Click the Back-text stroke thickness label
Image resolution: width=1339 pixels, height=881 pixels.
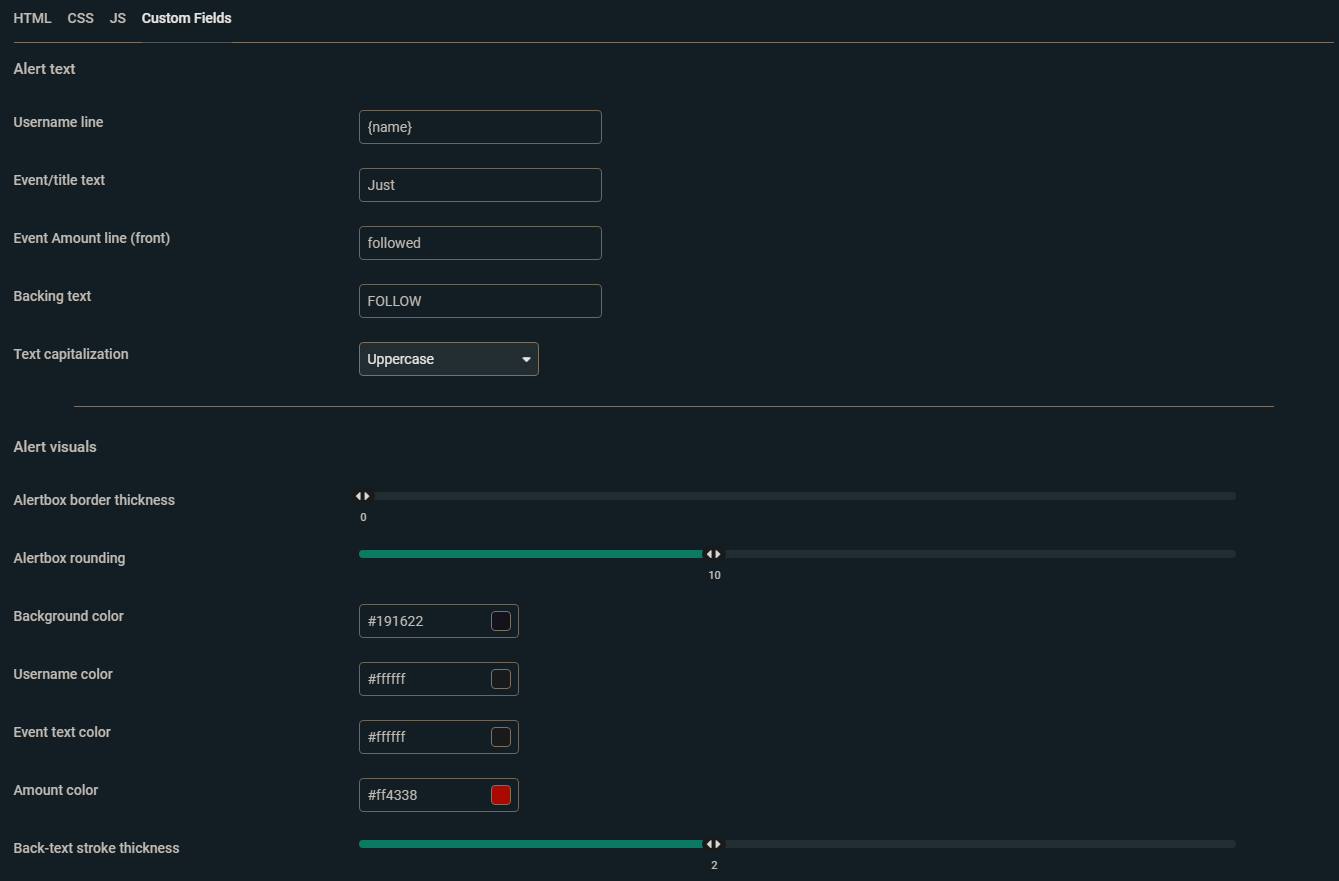click(x=96, y=848)
